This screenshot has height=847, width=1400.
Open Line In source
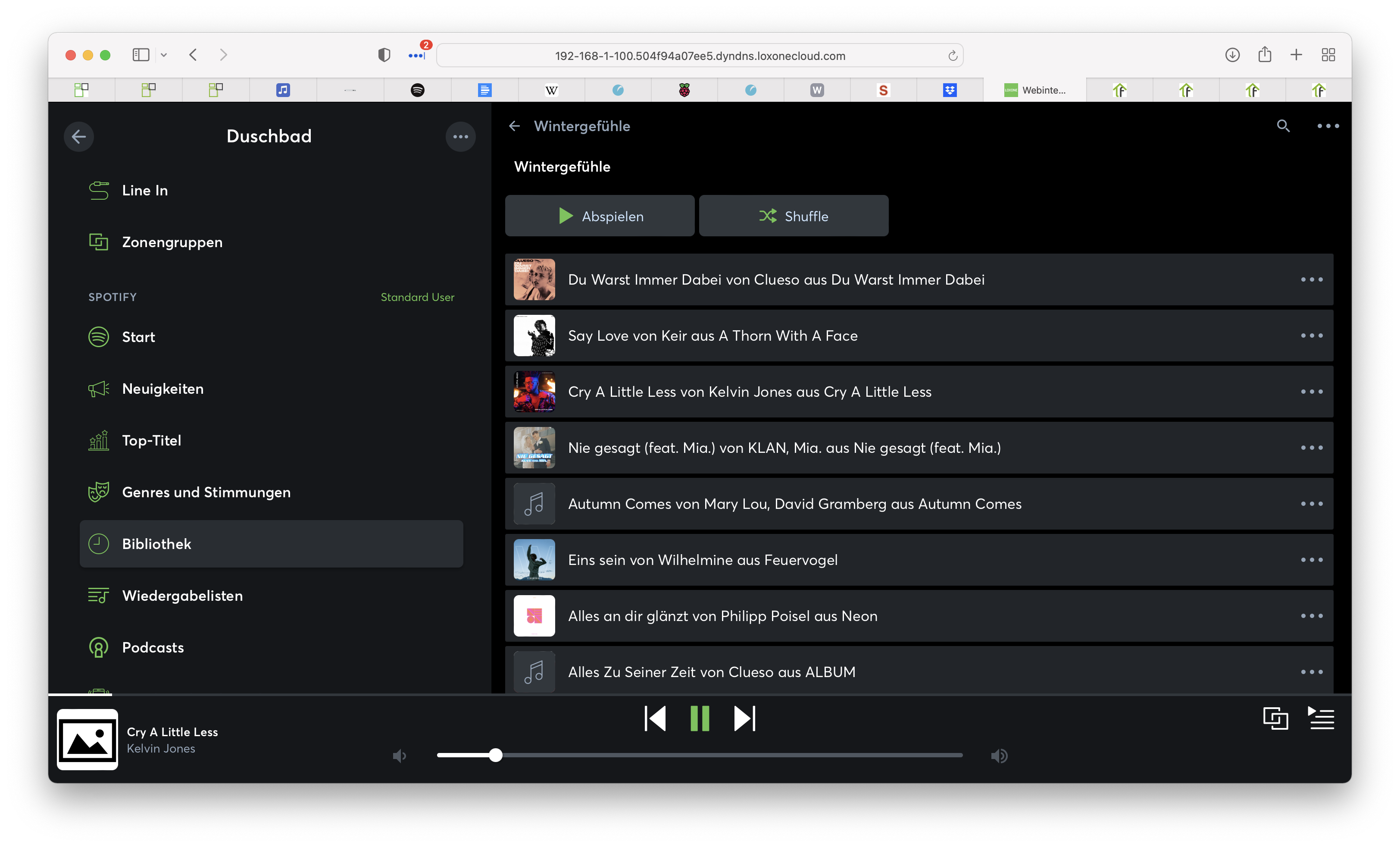click(x=271, y=191)
